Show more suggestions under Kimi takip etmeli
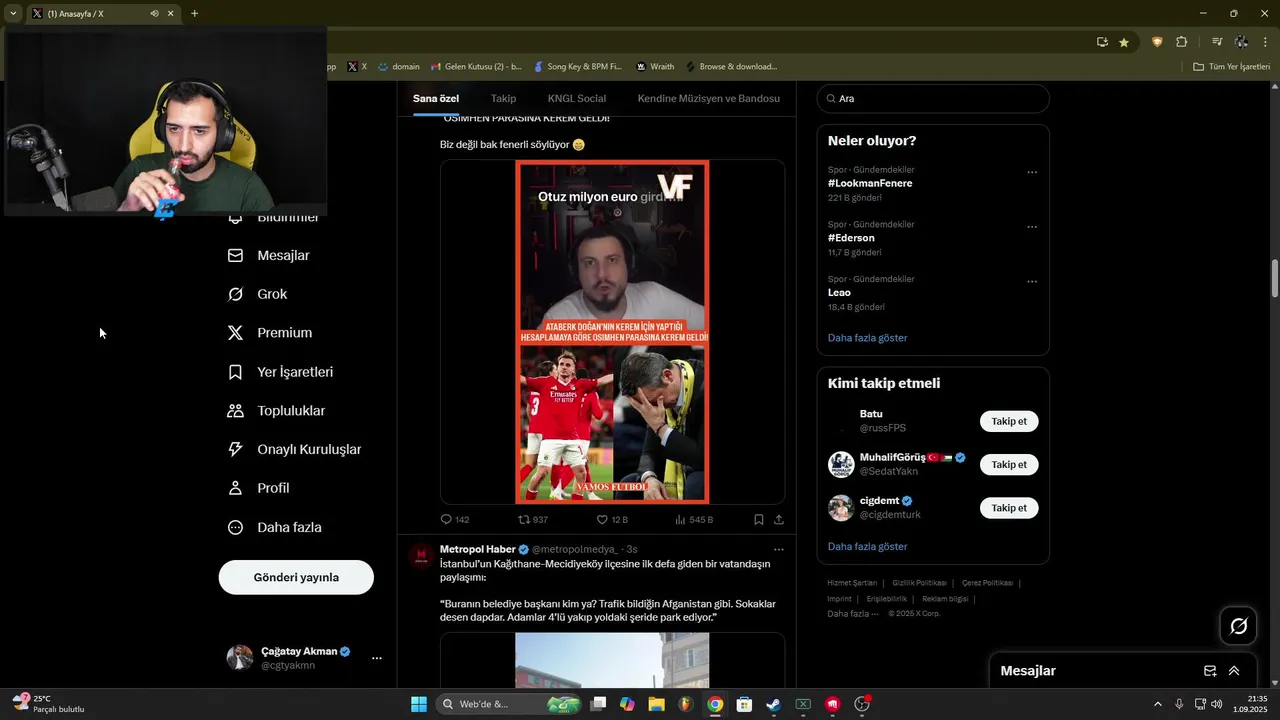The width and height of the screenshot is (1280, 720). click(x=868, y=547)
